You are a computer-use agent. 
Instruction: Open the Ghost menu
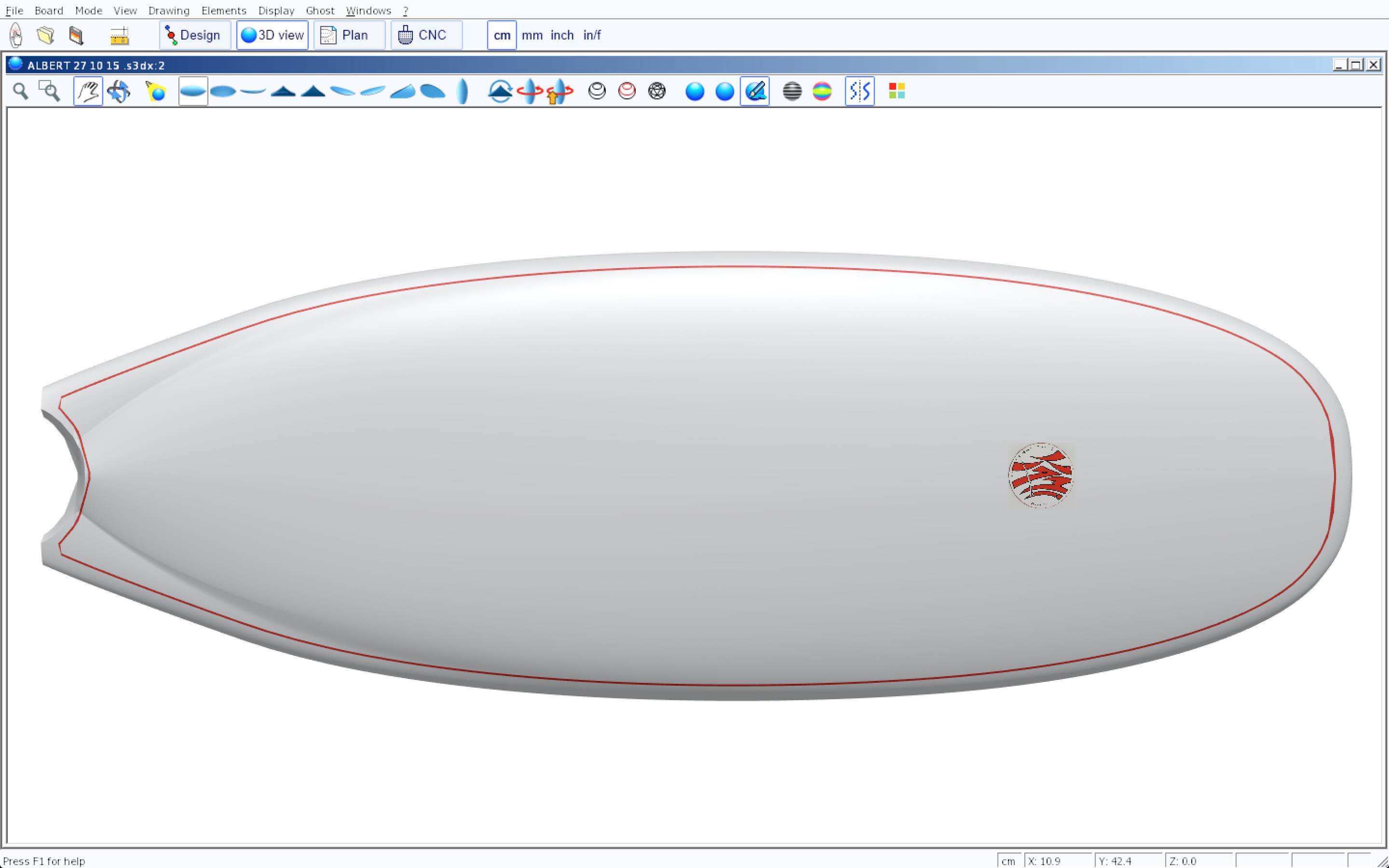tap(320, 10)
